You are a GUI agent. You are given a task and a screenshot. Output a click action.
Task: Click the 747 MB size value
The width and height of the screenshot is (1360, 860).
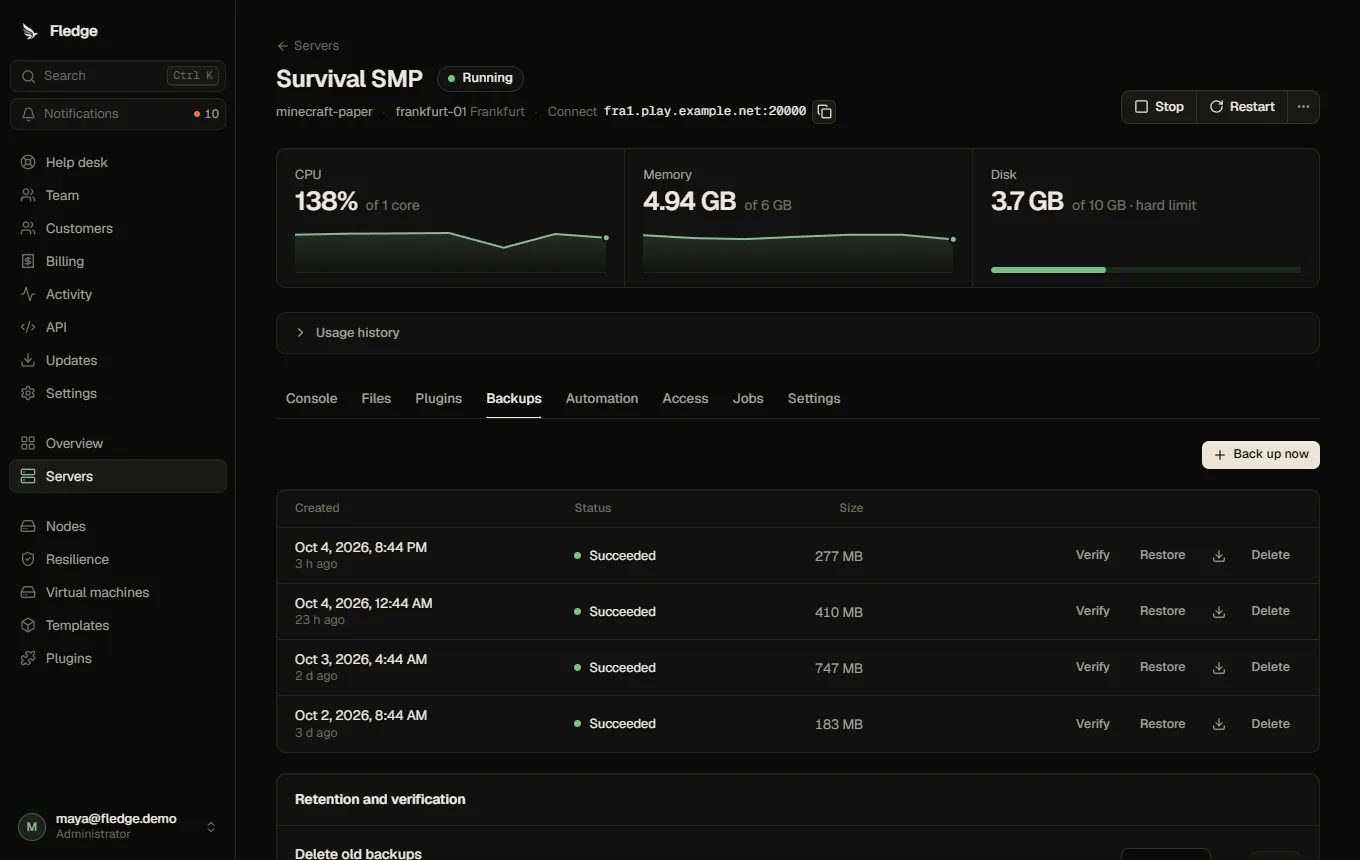coord(839,668)
